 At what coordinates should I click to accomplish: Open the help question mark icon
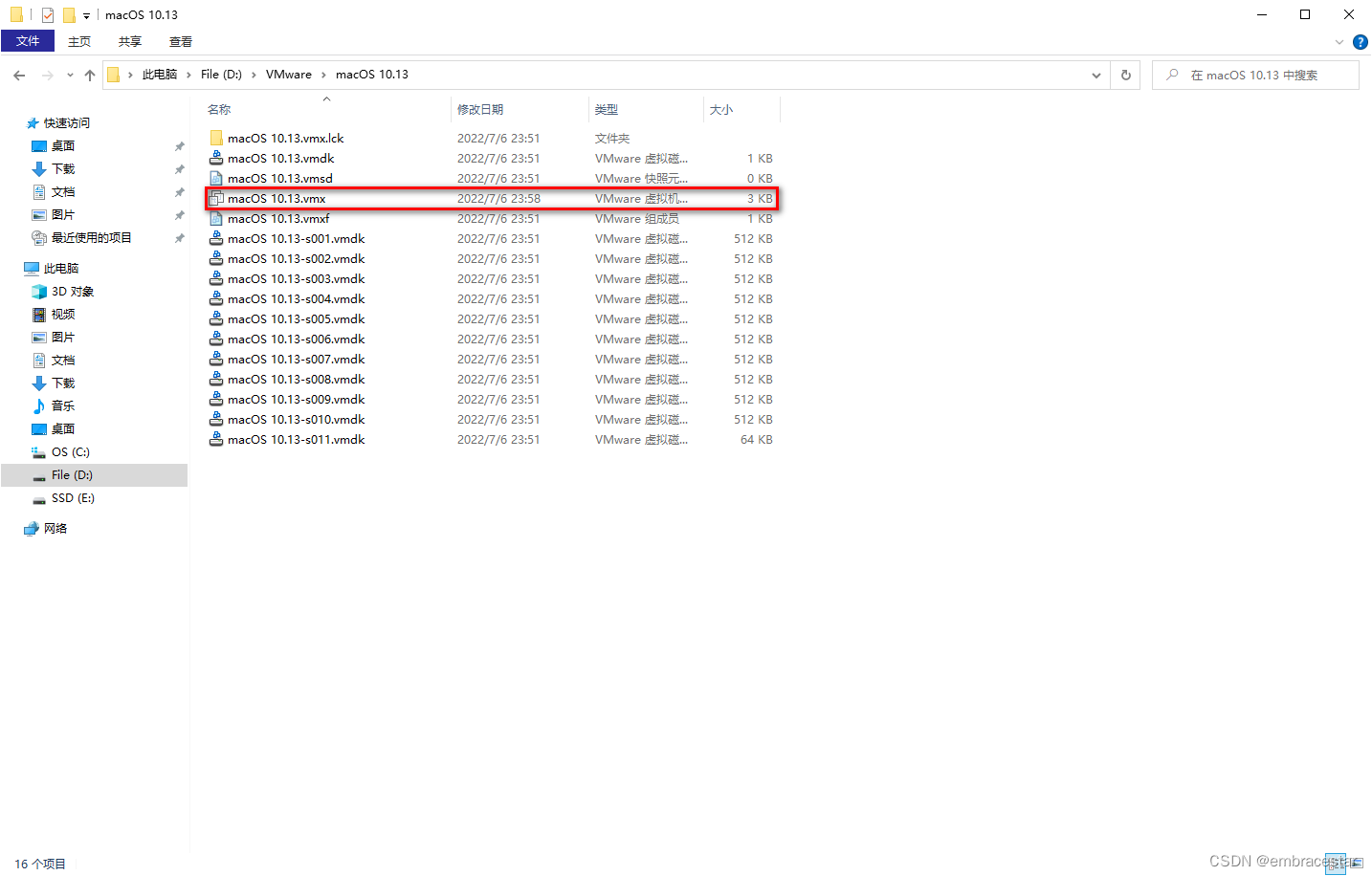click(1361, 42)
